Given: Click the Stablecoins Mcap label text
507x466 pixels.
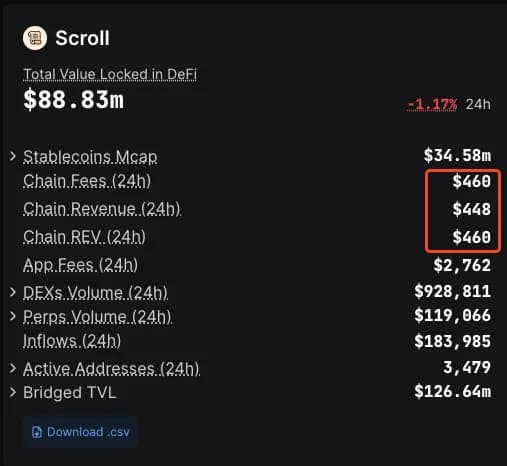Looking at the screenshot, I should tap(90, 157).
